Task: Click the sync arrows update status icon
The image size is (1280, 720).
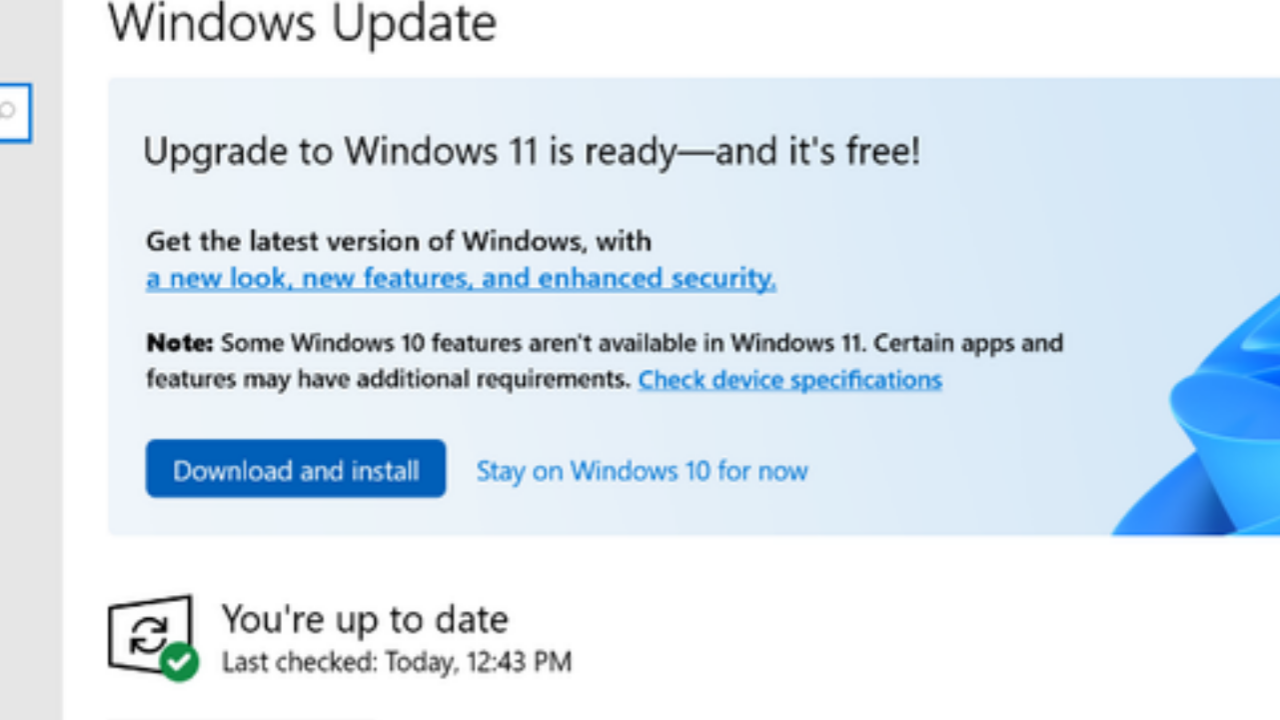Action: pyautogui.click(x=148, y=634)
